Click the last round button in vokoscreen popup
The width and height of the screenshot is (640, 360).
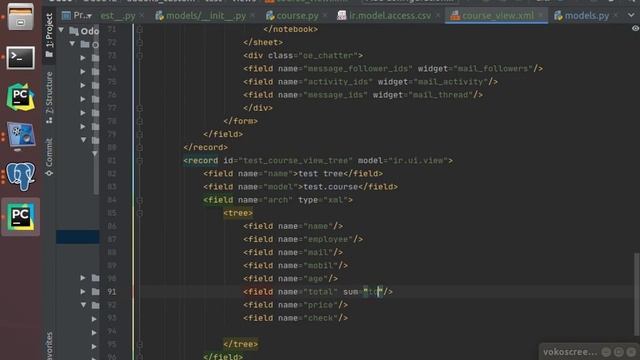(x=631, y=352)
